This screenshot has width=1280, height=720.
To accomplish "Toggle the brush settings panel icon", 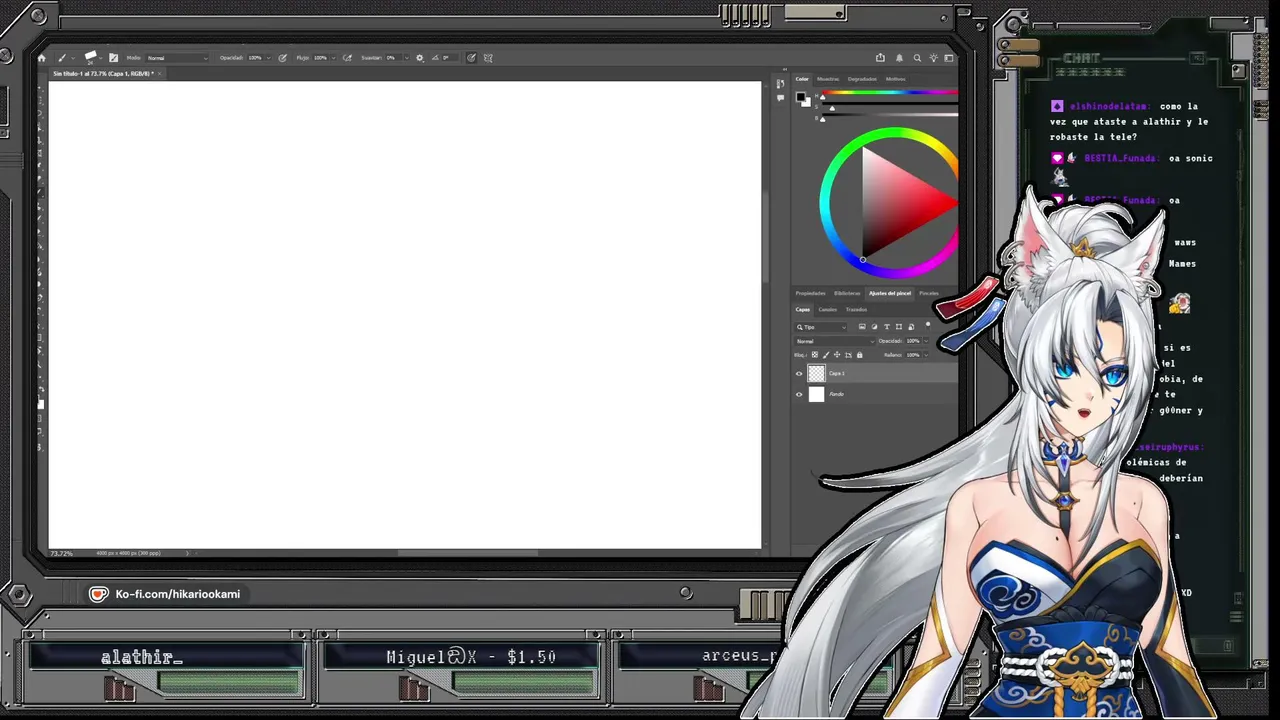I will point(113,58).
